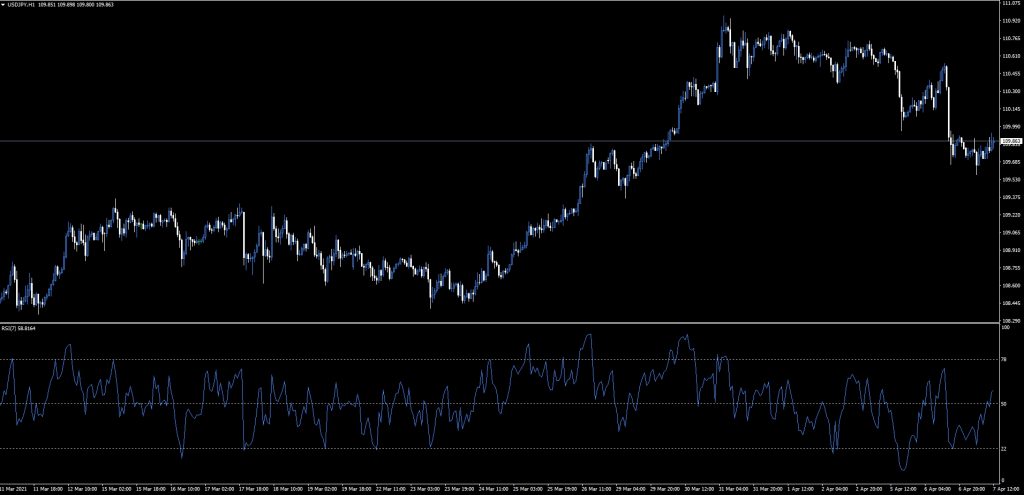This screenshot has width=1024, height=495.
Task: Click the RSI 78 overbought level label
Action: pos(1003,359)
